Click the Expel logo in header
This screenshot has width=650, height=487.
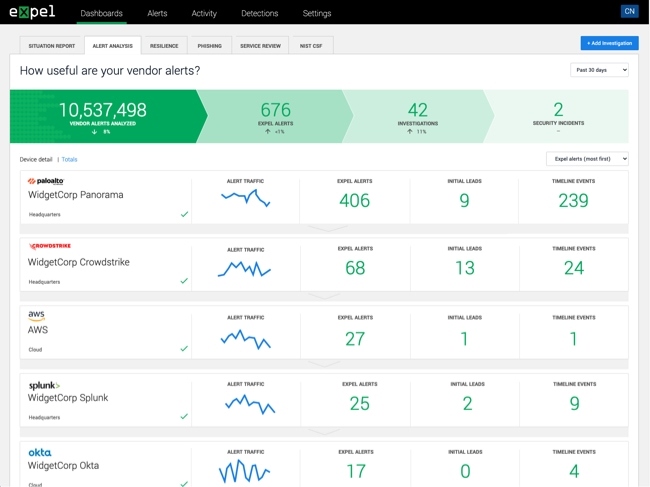32,12
